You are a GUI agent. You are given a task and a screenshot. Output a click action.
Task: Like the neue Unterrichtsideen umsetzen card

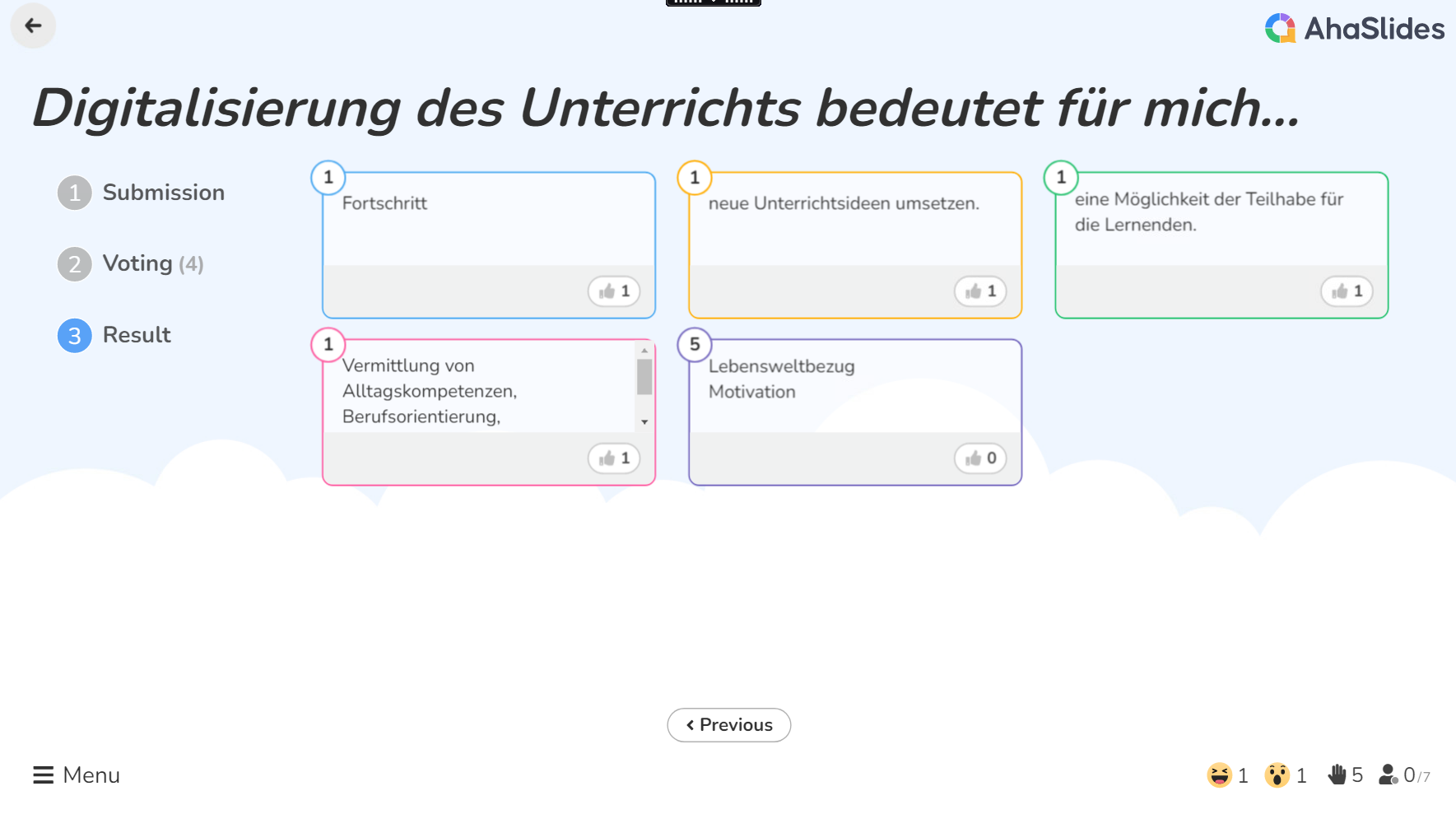point(980,291)
